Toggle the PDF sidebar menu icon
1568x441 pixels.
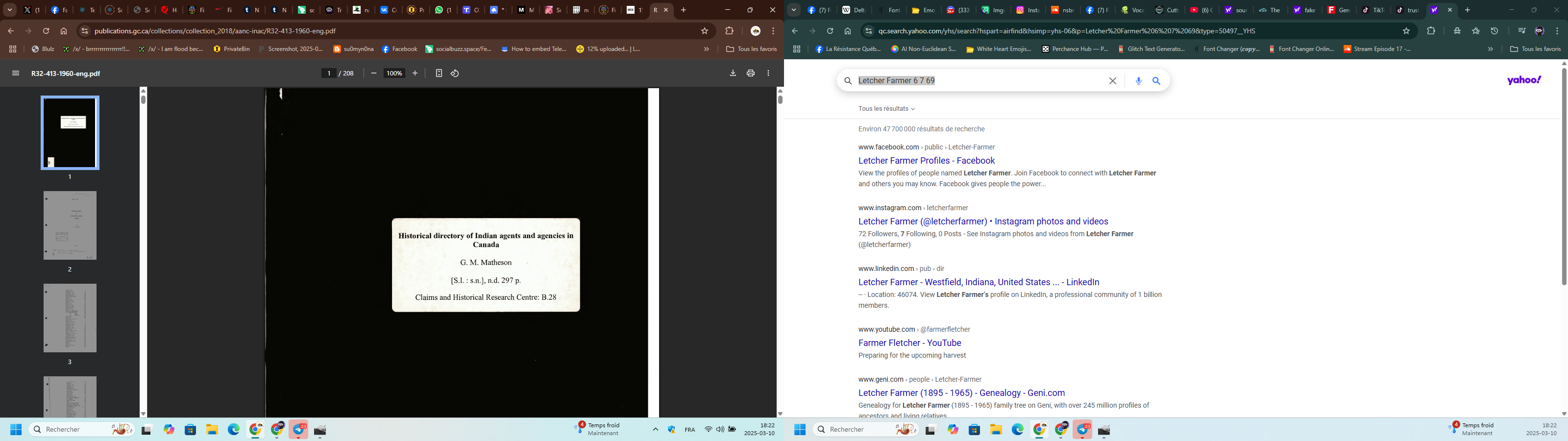[x=16, y=73]
